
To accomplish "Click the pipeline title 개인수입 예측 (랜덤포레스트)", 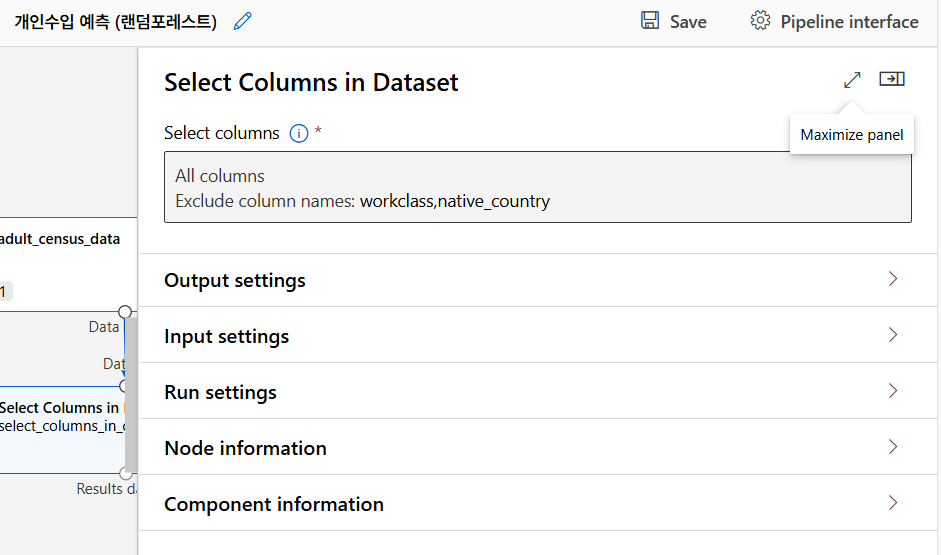I will click(x=116, y=22).
